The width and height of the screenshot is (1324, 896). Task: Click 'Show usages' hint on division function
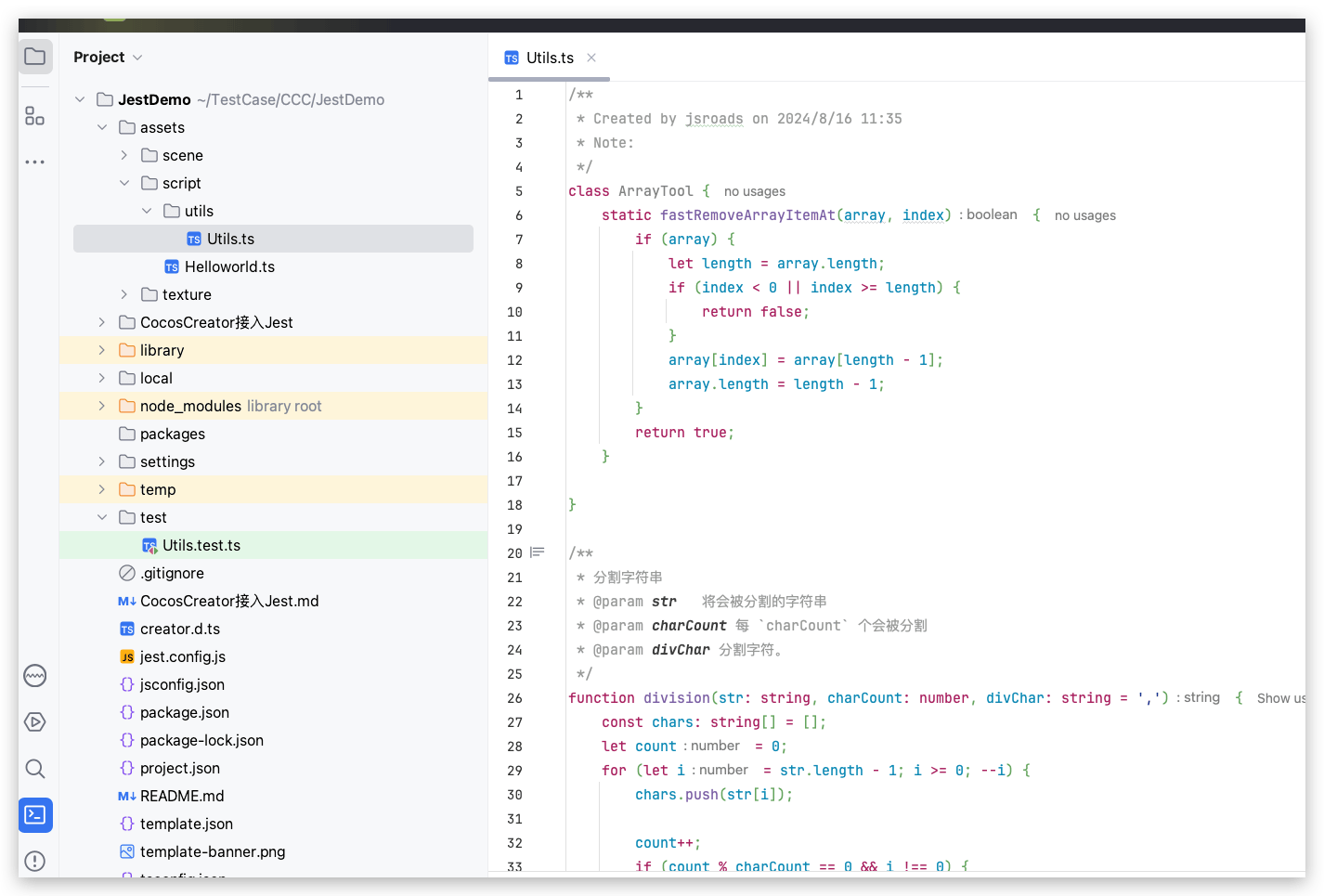point(1281,698)
